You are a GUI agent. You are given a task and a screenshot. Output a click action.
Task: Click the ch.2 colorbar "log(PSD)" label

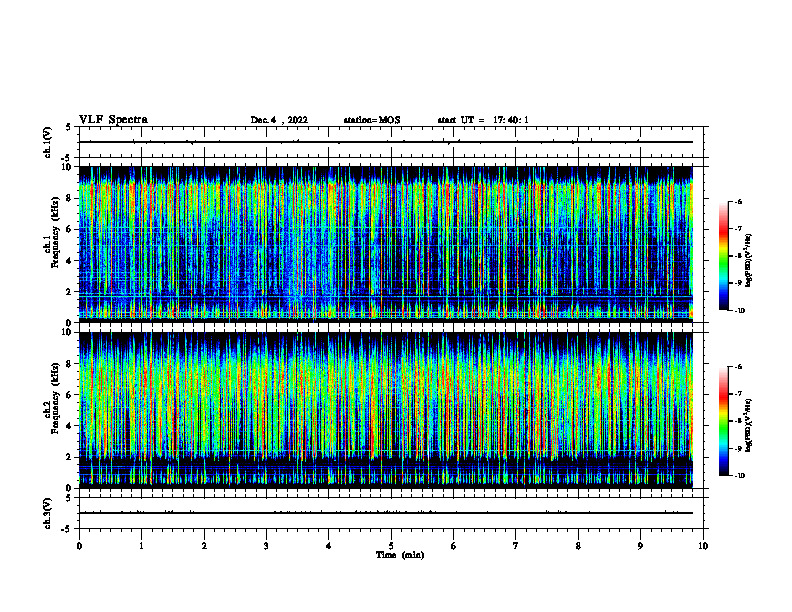tap(749, 426)
